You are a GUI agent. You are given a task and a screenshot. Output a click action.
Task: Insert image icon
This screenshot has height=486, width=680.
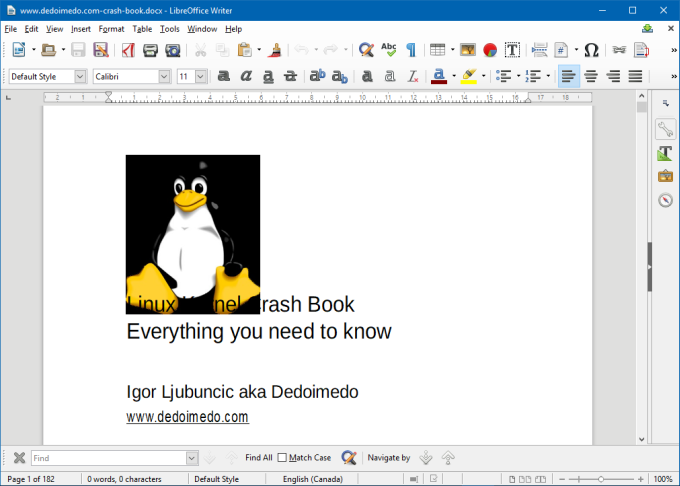point(468,50)
